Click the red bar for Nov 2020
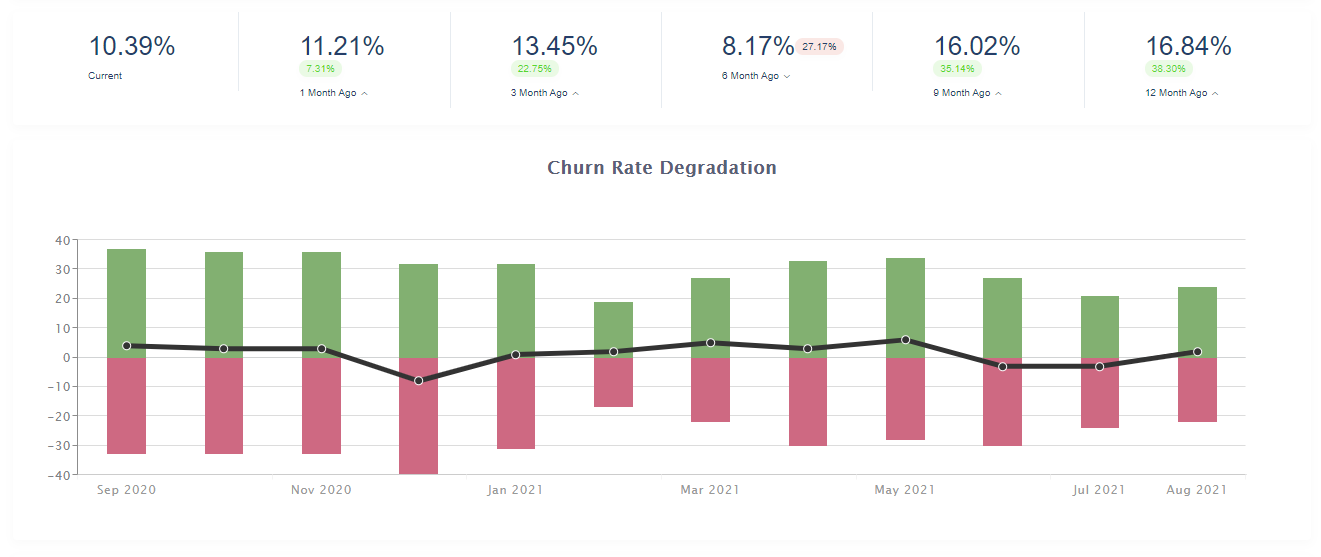 pyautogui.click(x=321, y=405)
